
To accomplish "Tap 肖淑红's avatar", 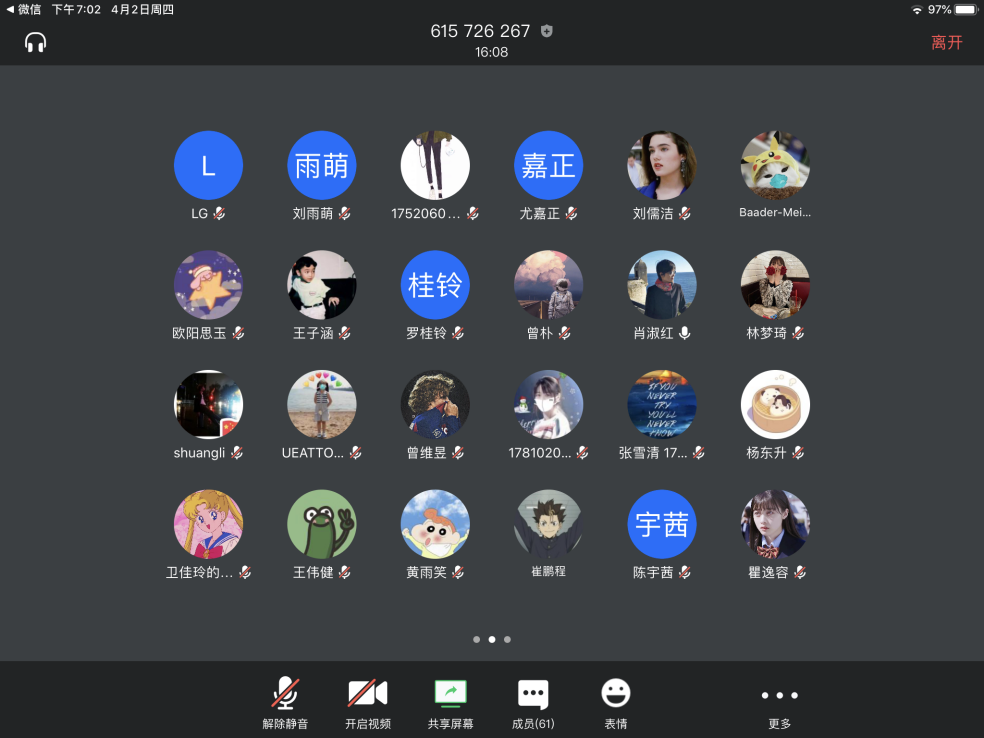I will click(x=662, y=285).
